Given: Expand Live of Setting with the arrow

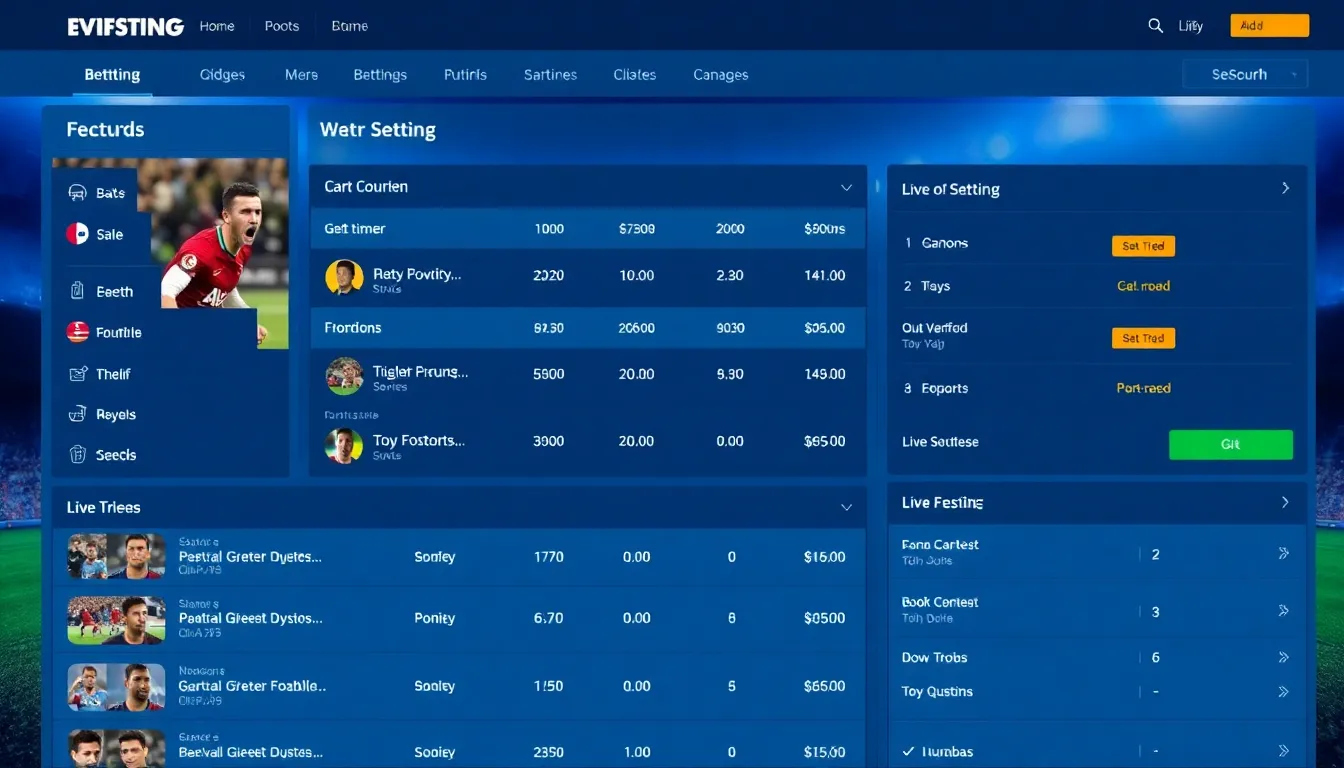Looking at the screenshot, I should [1286, 187].
